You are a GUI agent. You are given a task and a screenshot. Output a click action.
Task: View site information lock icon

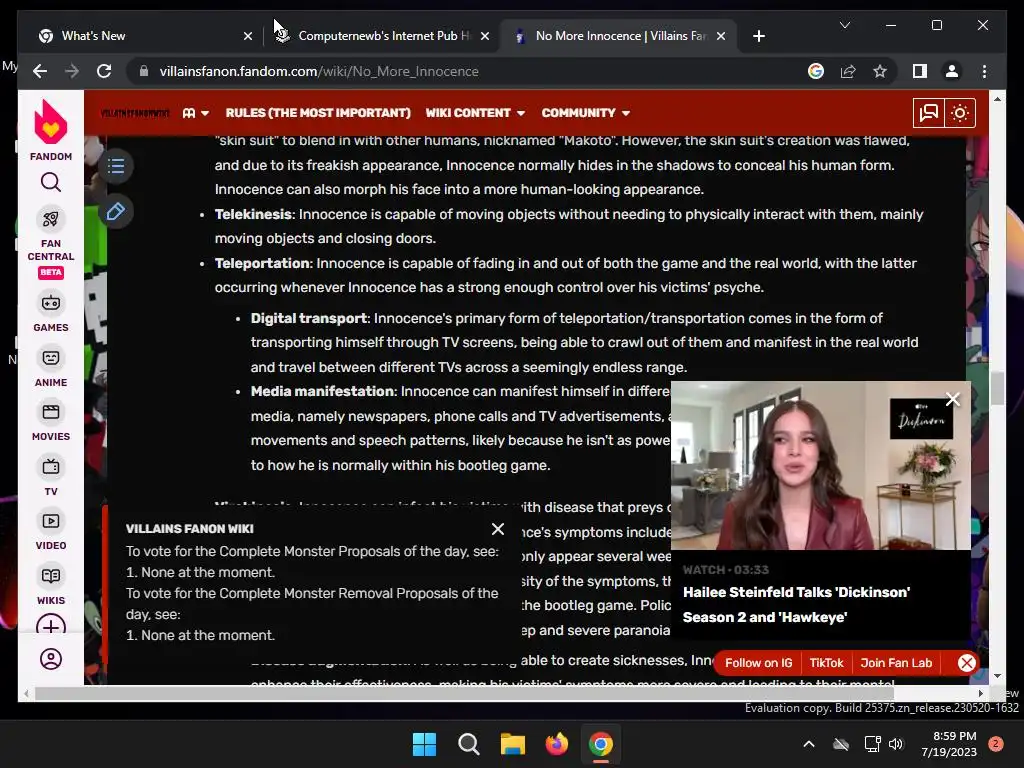(x=144, y=71)
